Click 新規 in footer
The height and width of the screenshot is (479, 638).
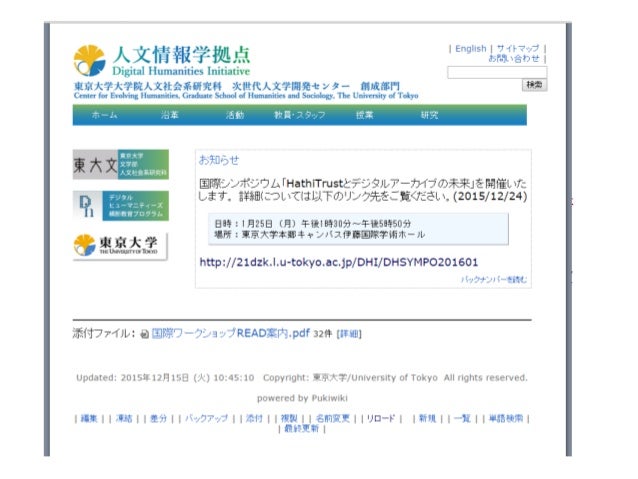pos(427,418)
